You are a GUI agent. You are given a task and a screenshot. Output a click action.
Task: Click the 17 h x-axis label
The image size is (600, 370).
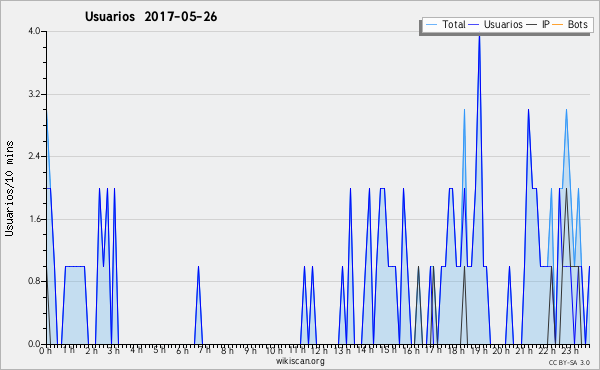tap(433, 350)
